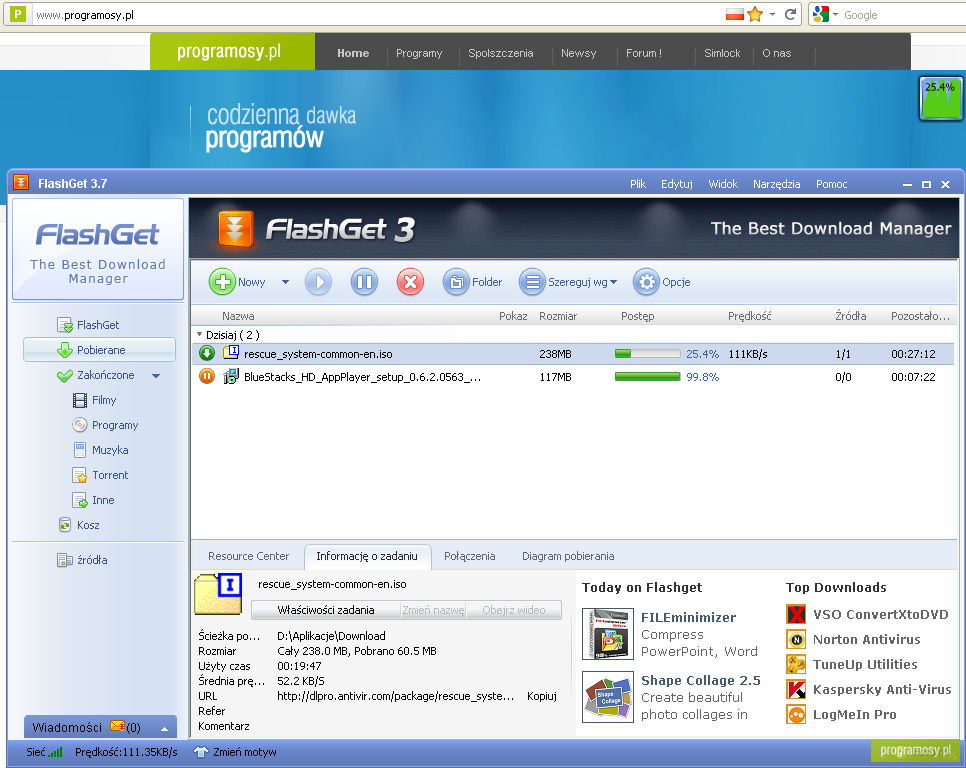This screenshot has height=768, width=966.
Task: Click the orange paused status icon for BlueStacks
Action: [x=206, y=376]
